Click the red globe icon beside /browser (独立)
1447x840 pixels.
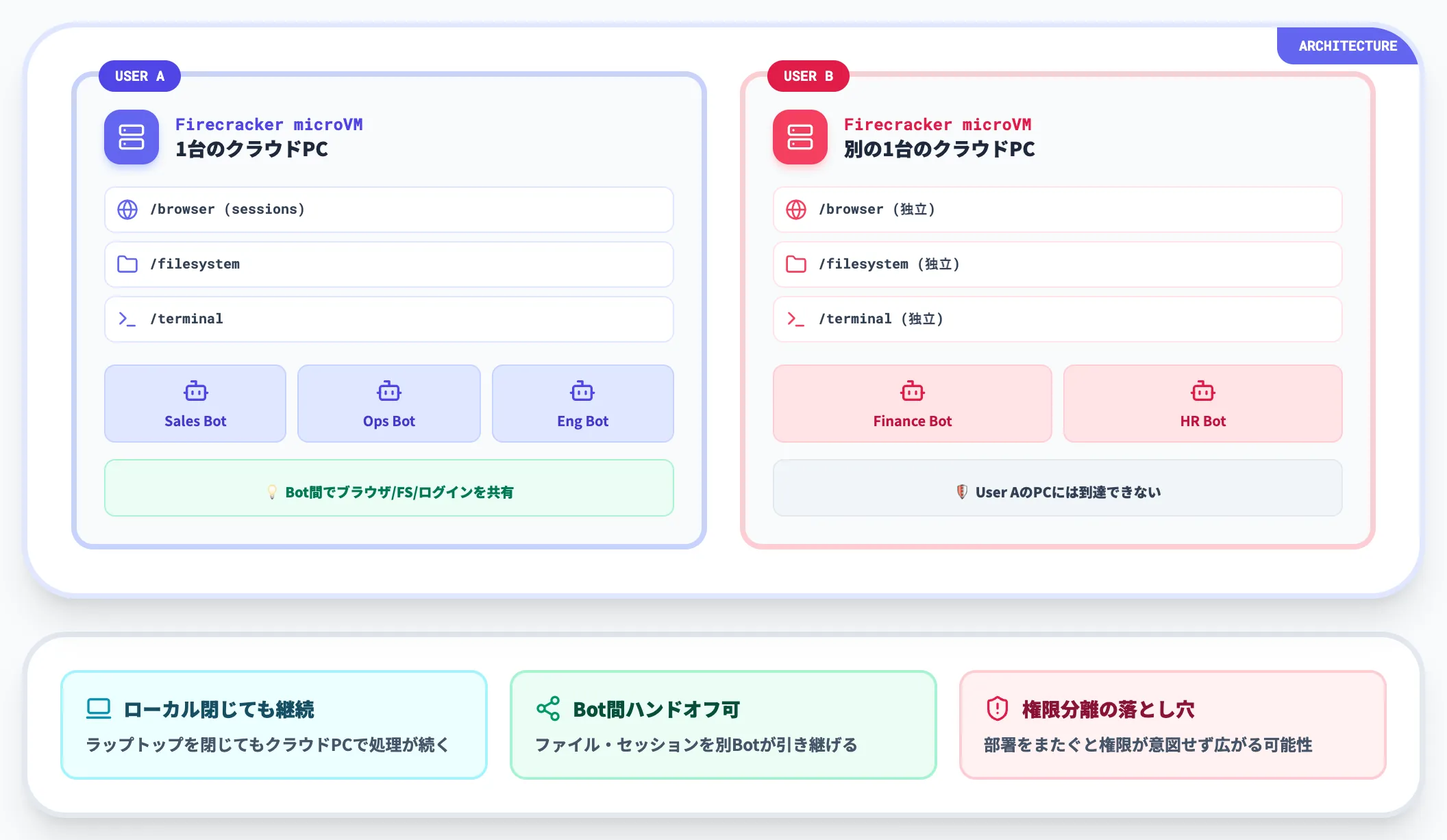coord(796,210)
